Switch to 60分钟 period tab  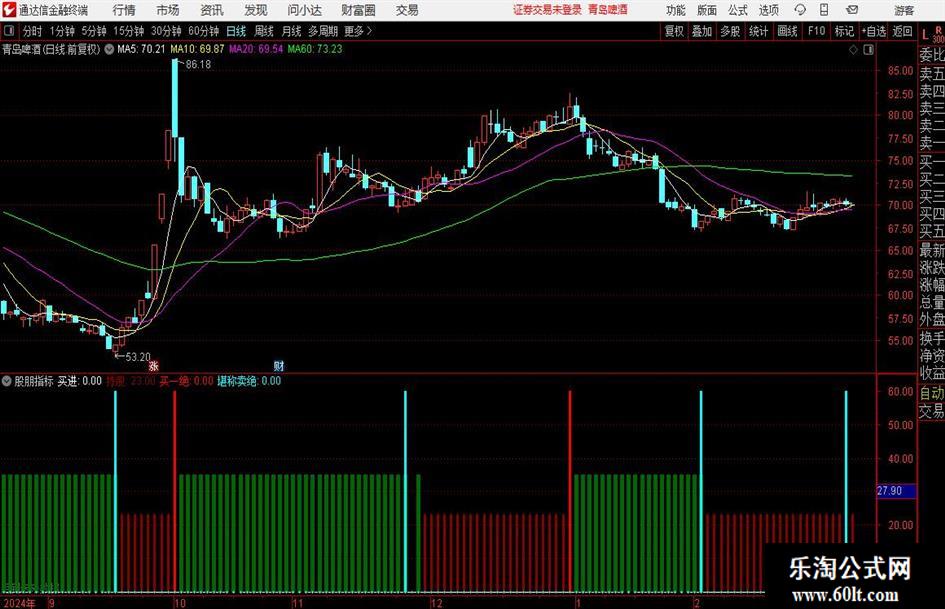pyautogui.click(x=204, y=31)
